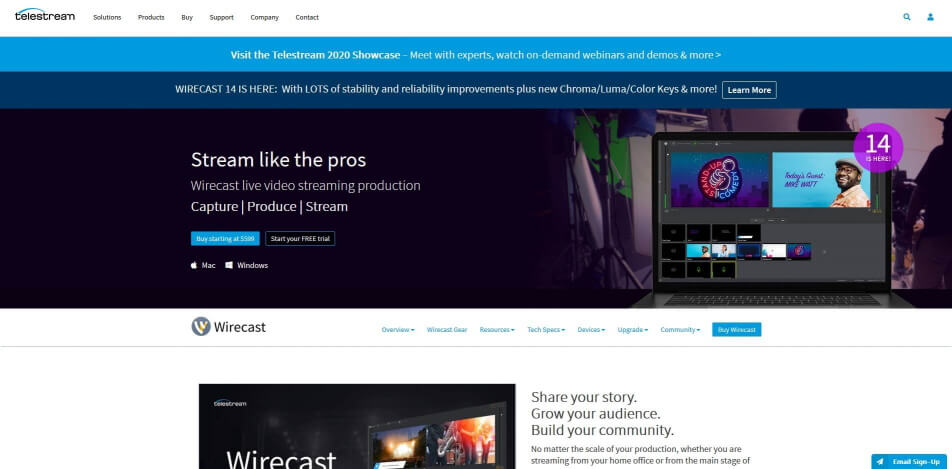Expand the Community dropdown
The image size is (952, 469).
680,330
